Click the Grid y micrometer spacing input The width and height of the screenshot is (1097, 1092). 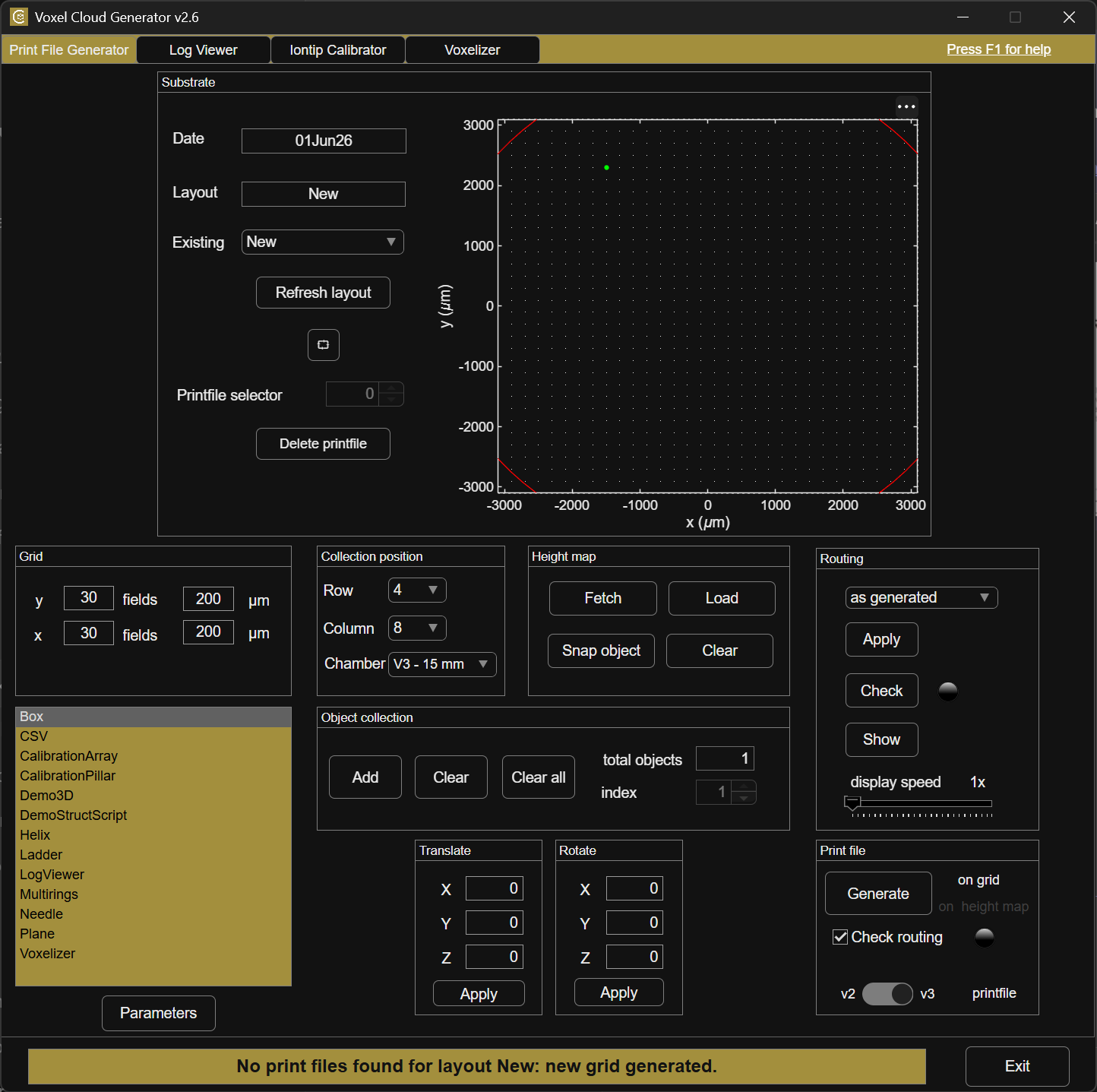coord(208,599)
